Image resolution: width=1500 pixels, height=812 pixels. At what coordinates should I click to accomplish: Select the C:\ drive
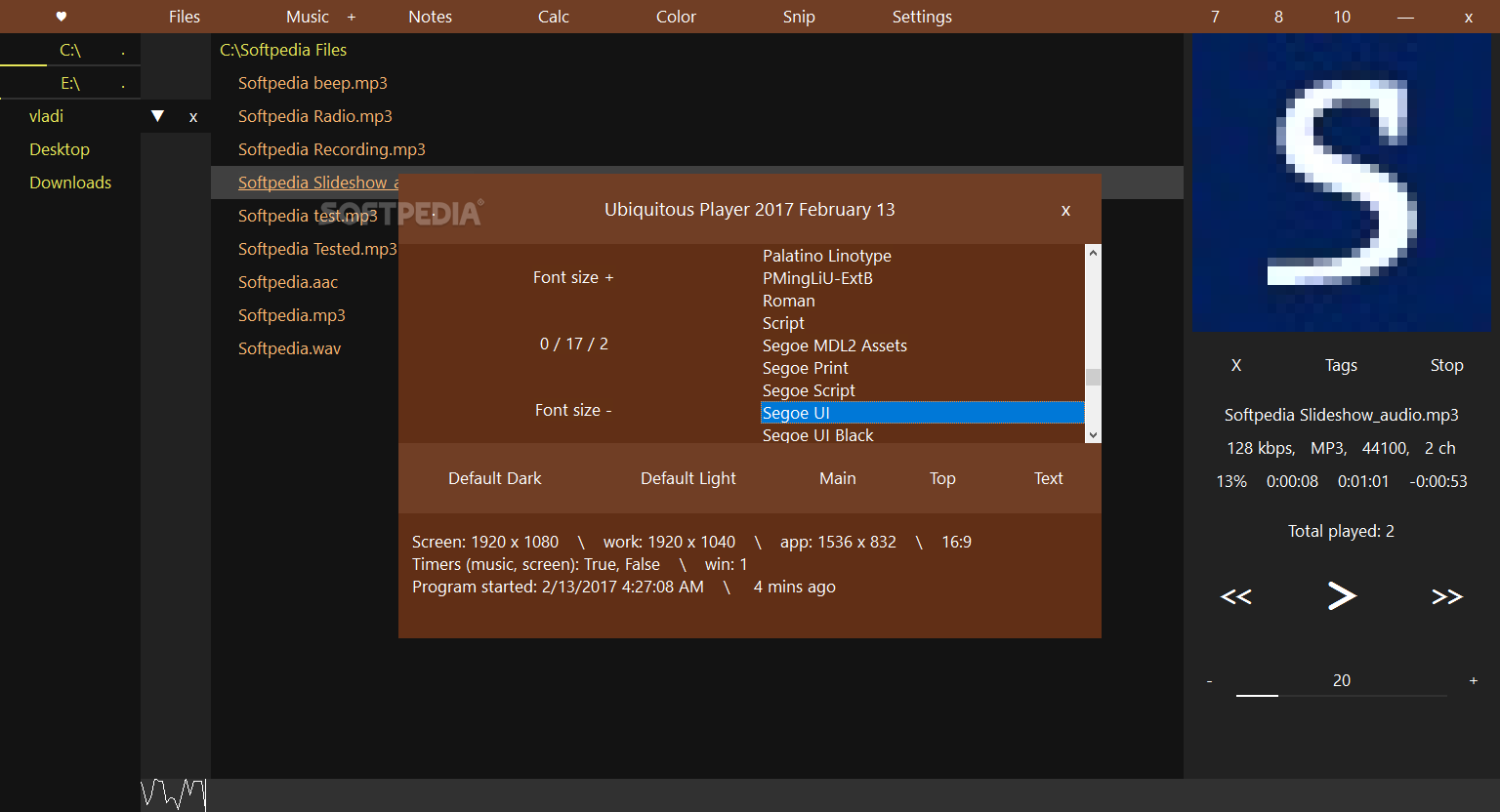click(70, 50)
